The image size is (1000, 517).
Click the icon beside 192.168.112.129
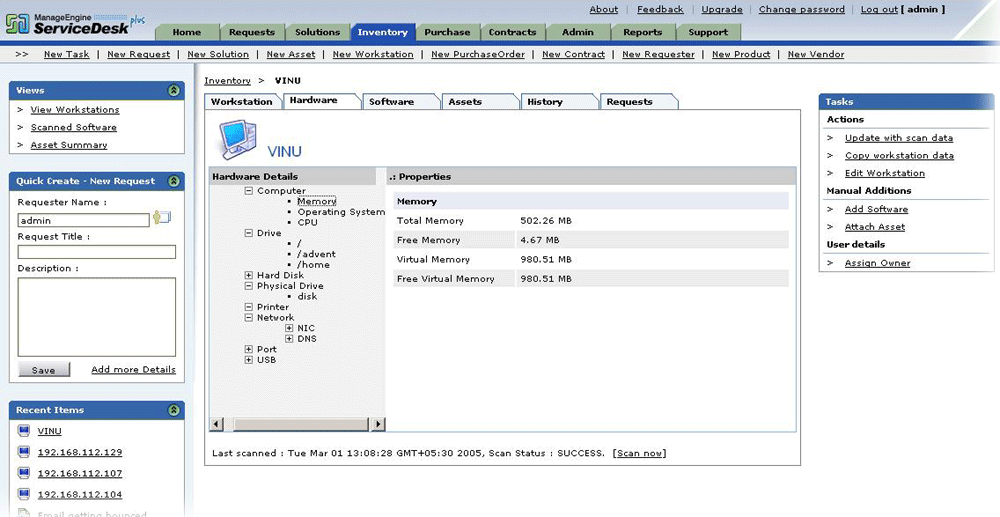24,452
